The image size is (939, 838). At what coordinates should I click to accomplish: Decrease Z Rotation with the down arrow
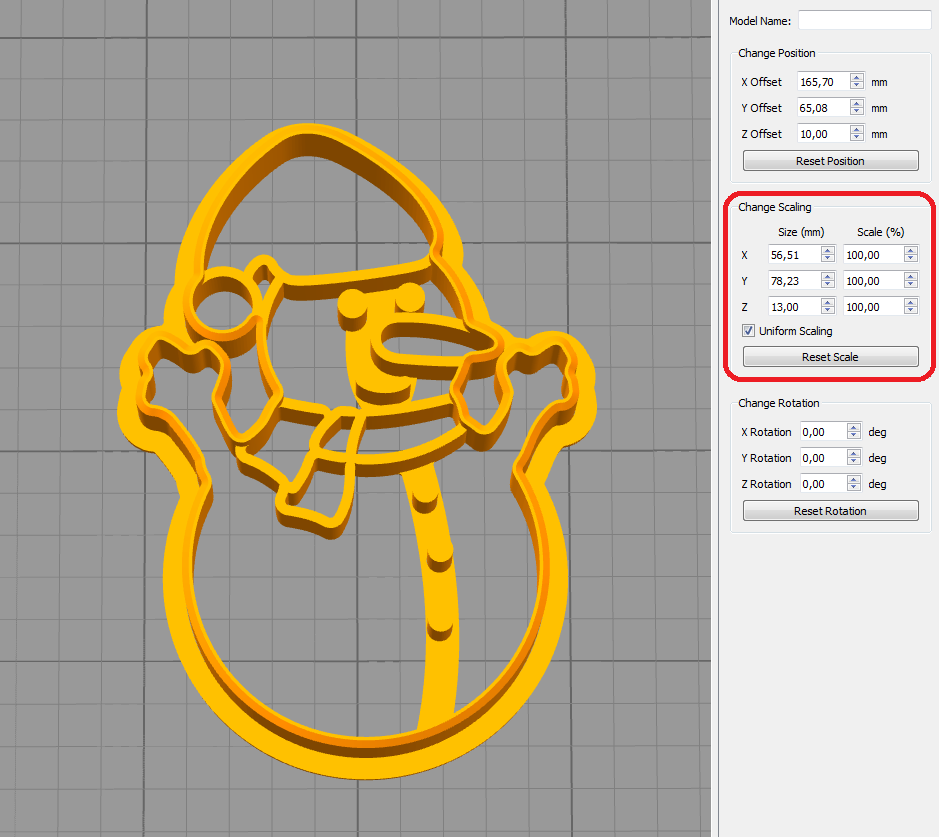[854, 488]
